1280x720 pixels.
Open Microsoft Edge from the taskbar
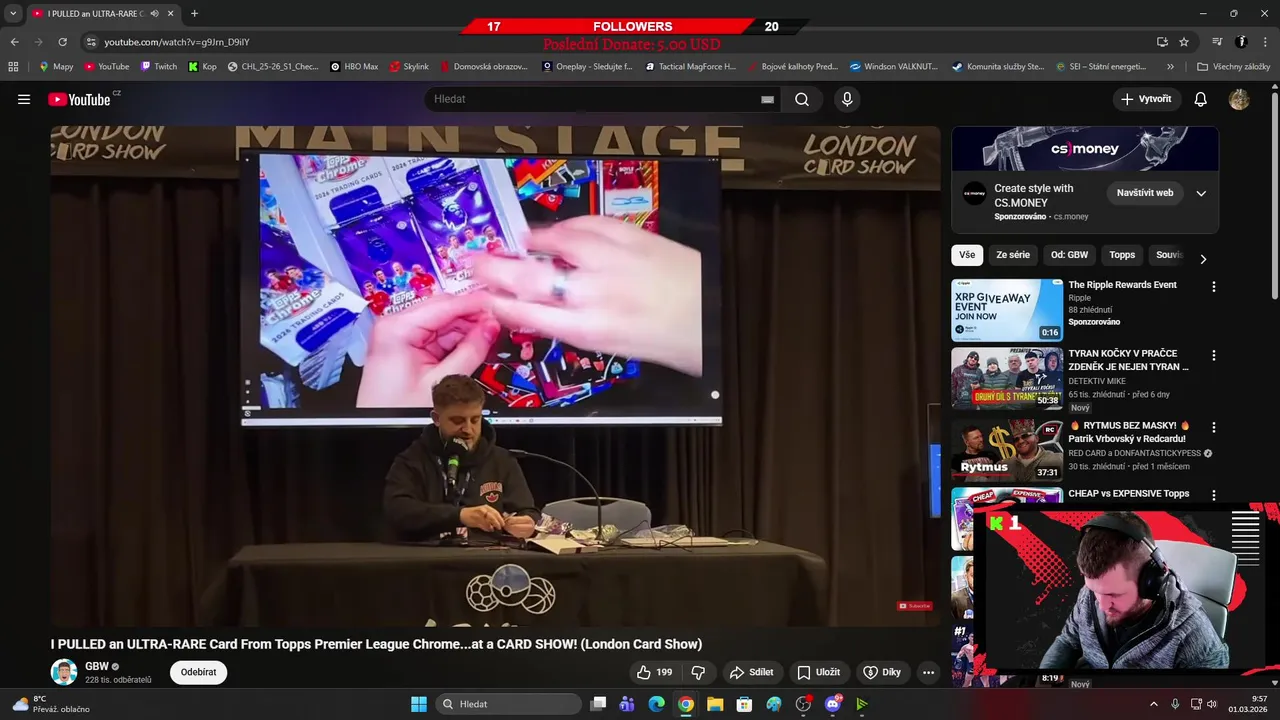pyautogui.click(x=656, y=704)
